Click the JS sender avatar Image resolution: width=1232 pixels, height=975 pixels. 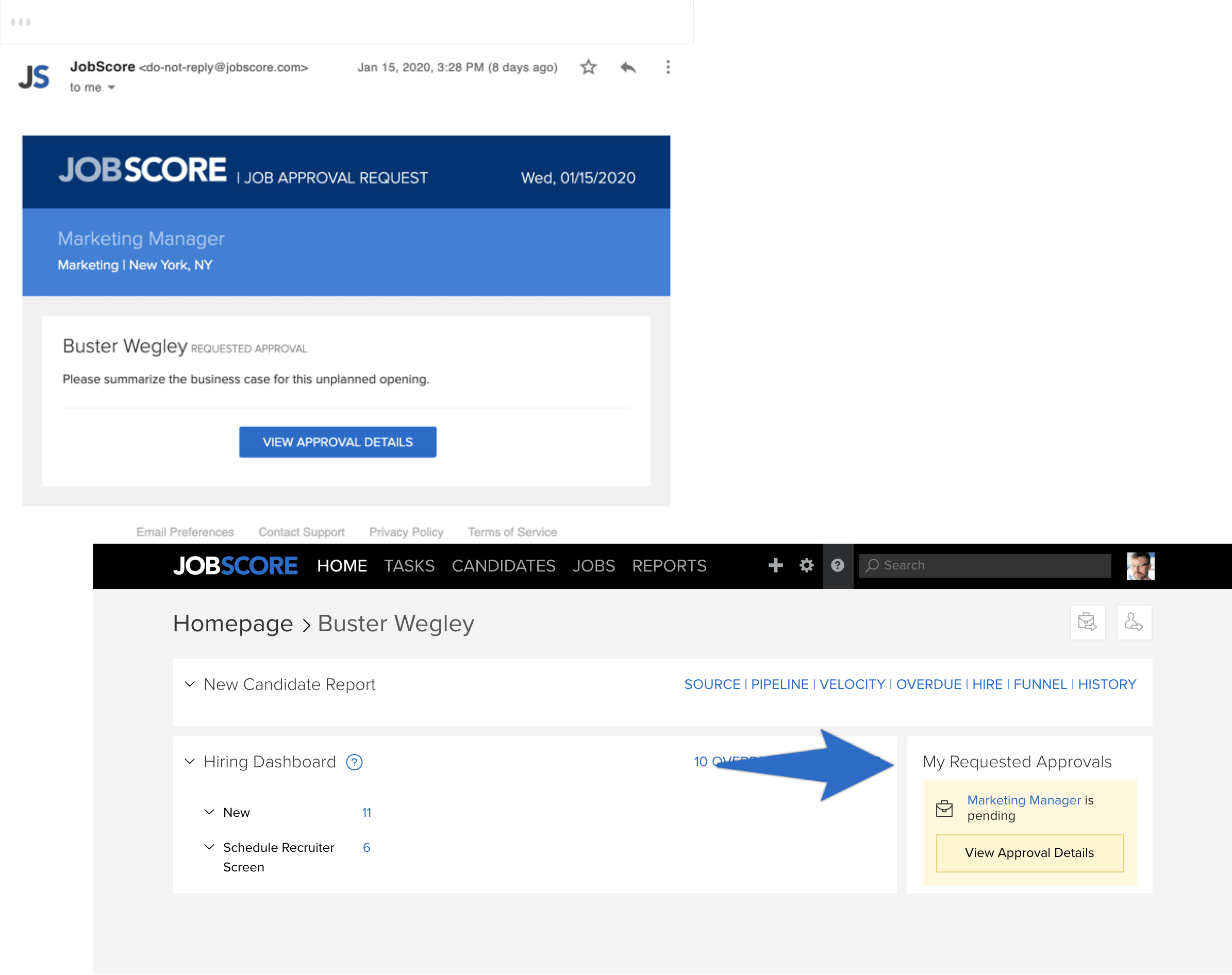(34, 76)
